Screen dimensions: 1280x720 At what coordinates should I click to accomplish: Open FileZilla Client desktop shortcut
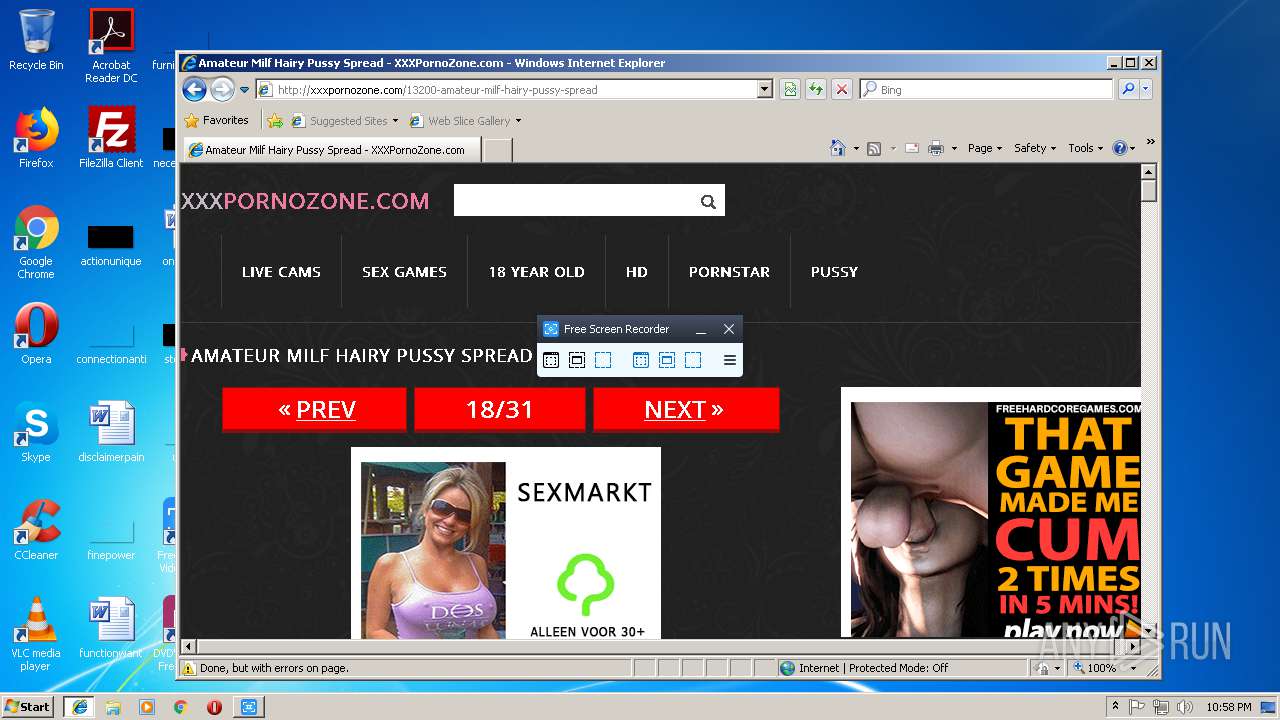coord(111,138)
